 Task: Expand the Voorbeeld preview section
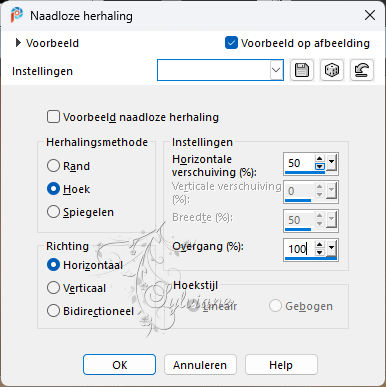click(18, 43)
